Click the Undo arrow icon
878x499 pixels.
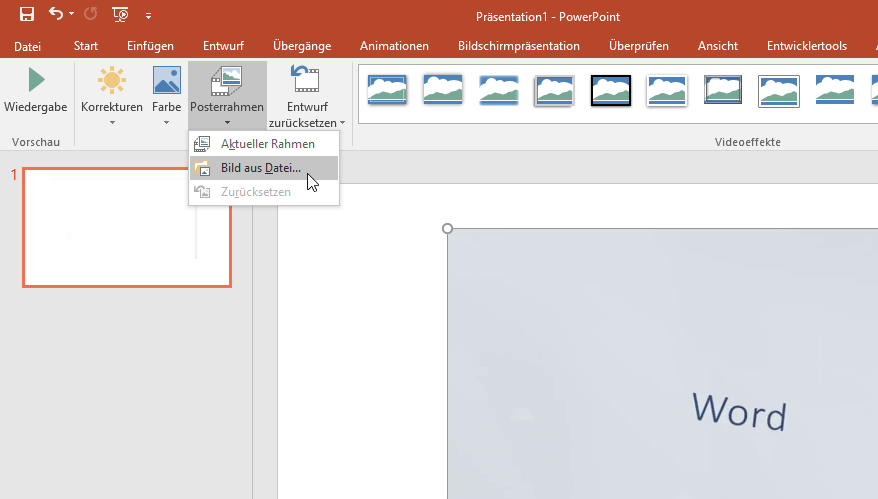55,13
